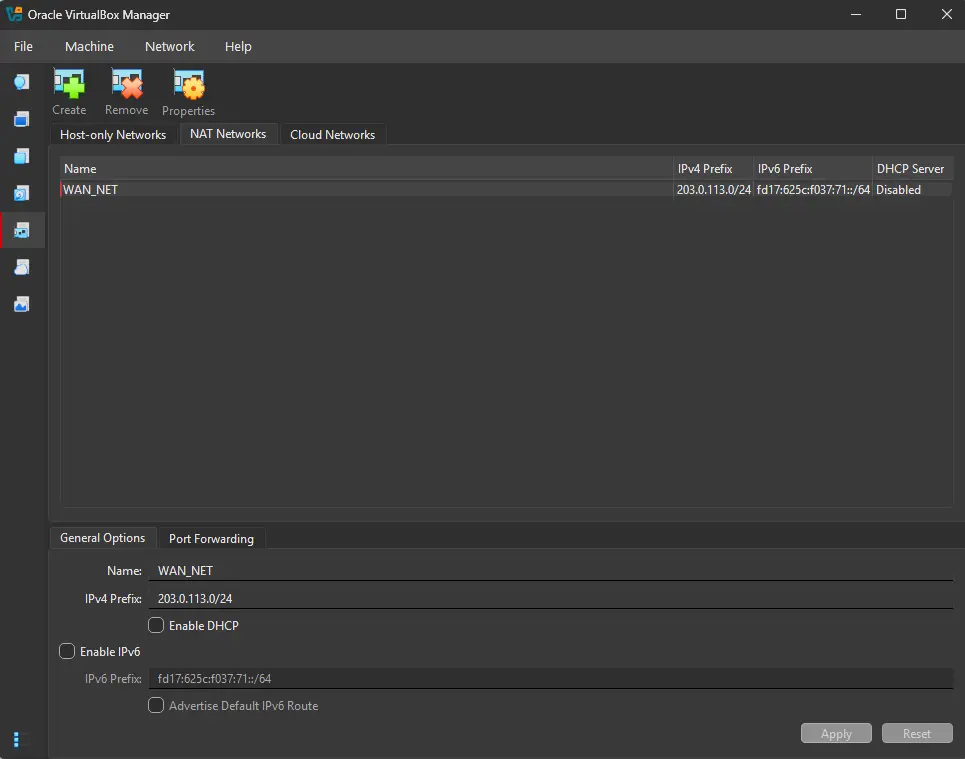Create a new NAT network
The width and height of the screenshot is (965, 759).
(69, 92)
